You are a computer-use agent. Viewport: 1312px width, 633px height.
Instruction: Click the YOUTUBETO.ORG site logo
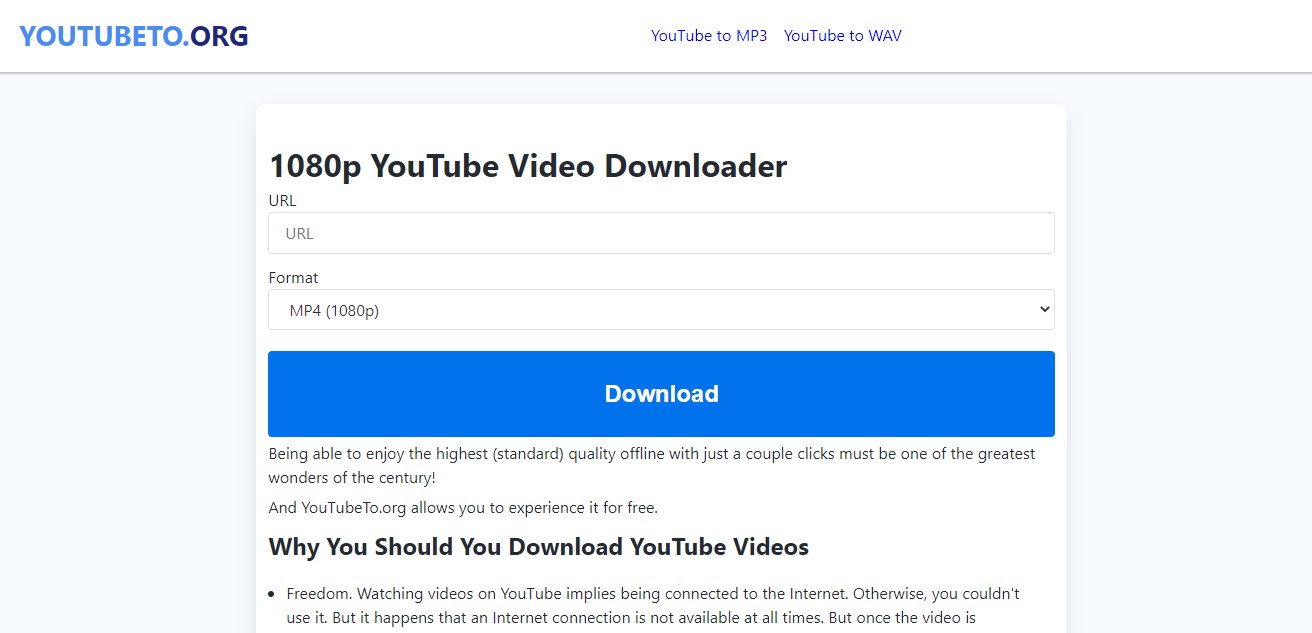[x=134, y=36]
